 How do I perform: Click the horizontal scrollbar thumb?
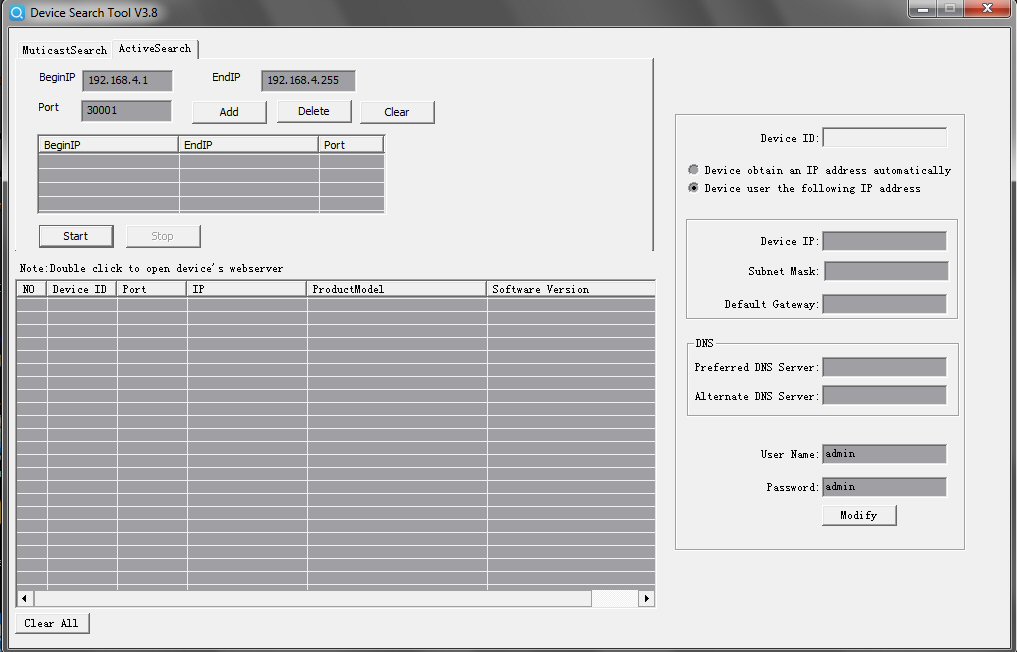coord(313,598)
